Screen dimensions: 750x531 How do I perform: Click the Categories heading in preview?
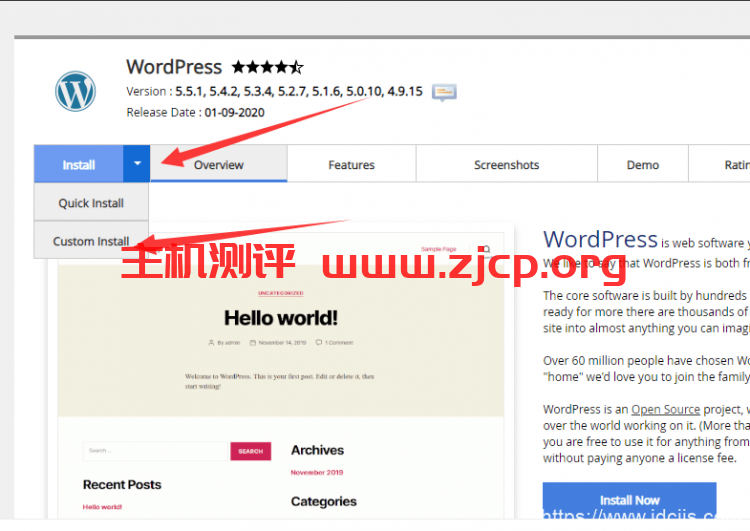pyautogui.click(x=324, y=501)
